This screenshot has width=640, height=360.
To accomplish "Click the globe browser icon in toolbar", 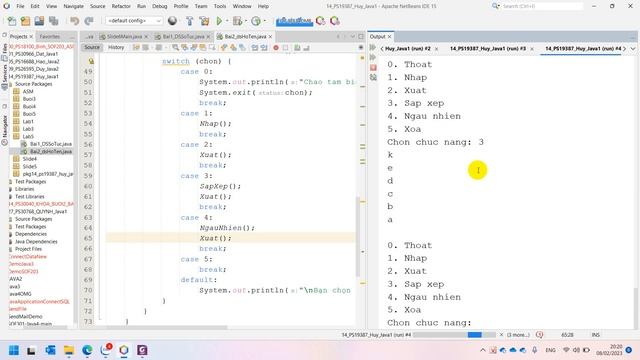I will [x=172, y=21].
